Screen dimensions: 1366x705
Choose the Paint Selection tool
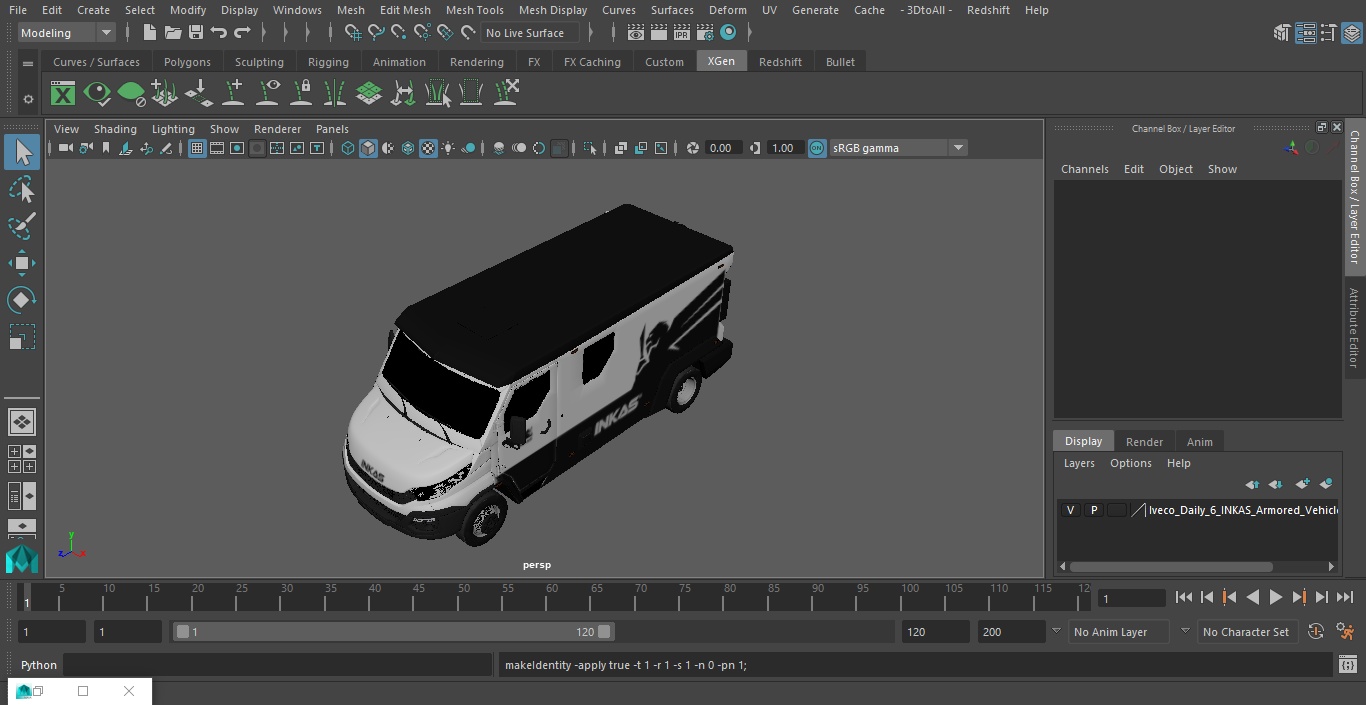(x=22, y=226)
